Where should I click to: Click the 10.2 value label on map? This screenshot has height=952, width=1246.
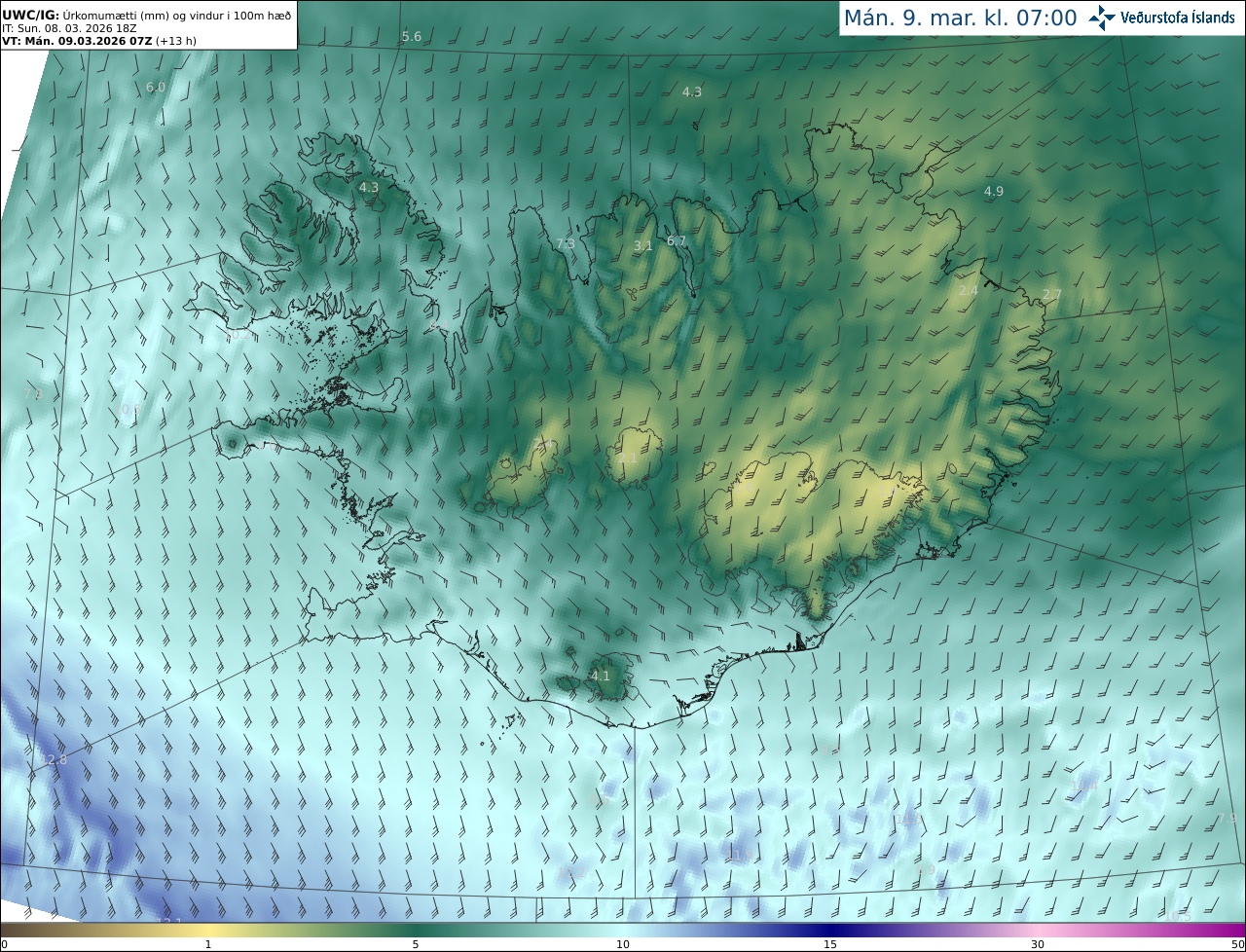(x=238, y=335)
